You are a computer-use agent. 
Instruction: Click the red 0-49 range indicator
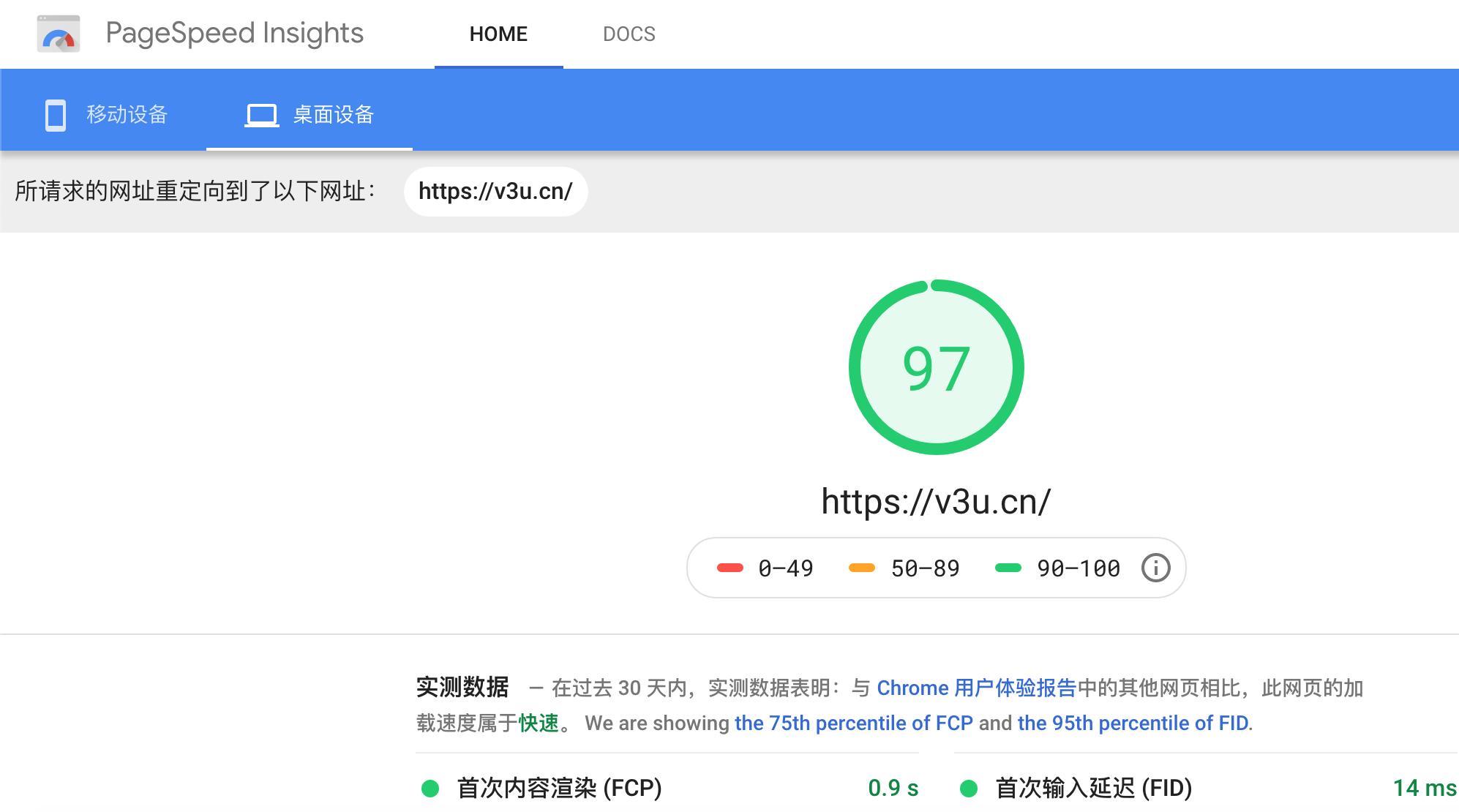727,568
